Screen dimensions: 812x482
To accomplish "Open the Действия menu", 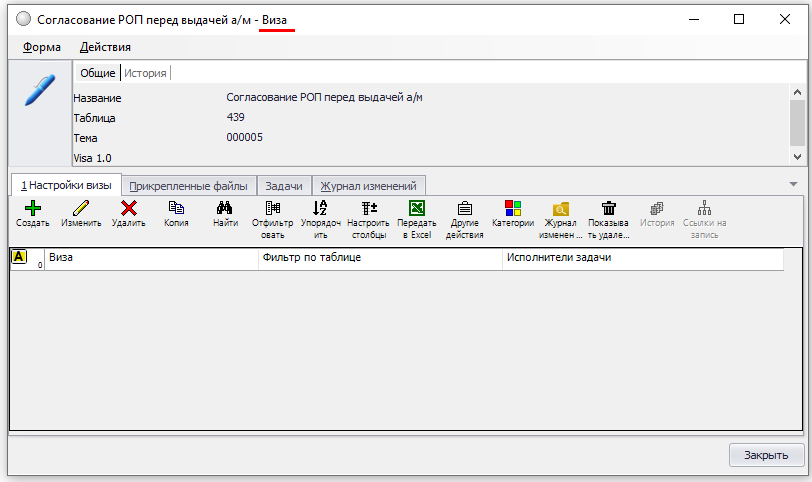I will point(106,47).
